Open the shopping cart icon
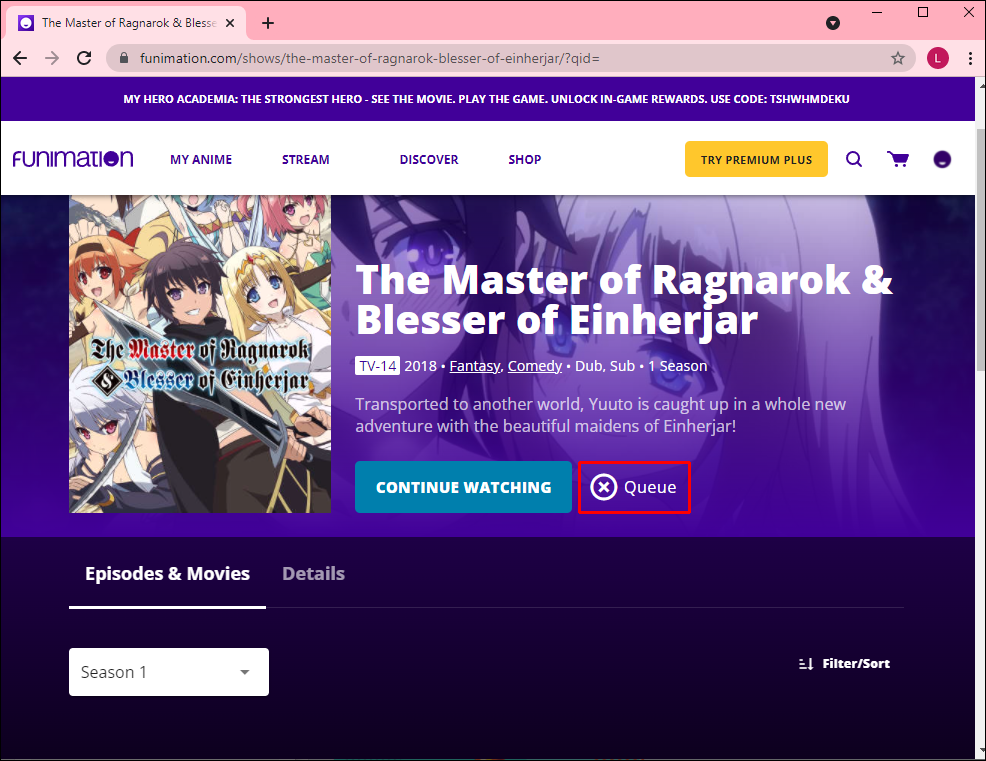This screenshot has width=986, height=761. pos(897,159)
